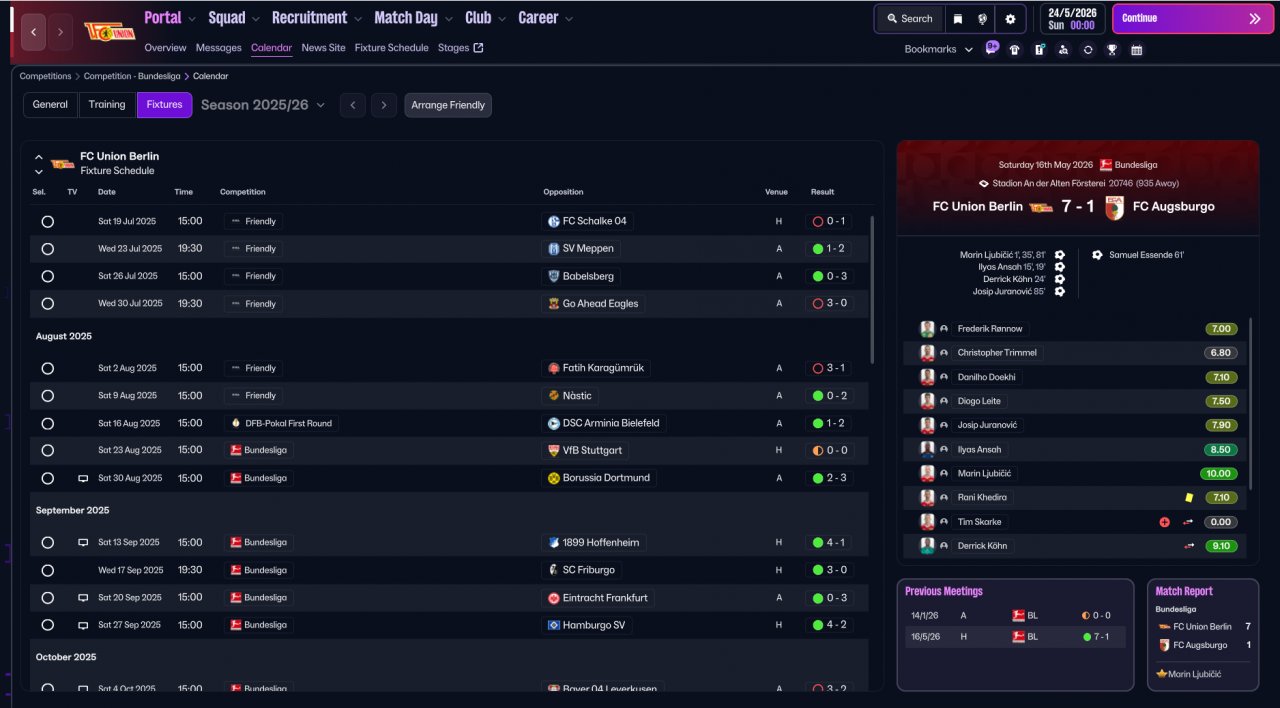Click the Search button

point(908,18)
